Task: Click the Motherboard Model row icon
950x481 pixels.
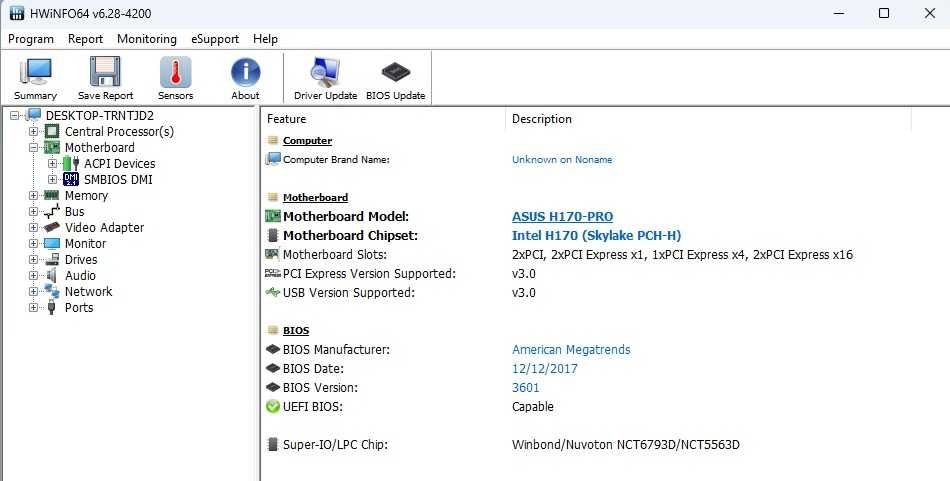Action: point(273,216)
